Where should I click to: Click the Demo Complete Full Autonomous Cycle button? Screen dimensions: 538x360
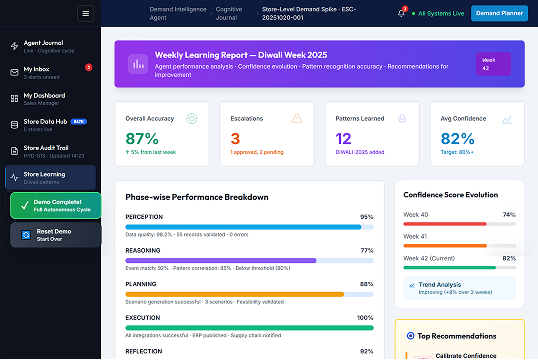[x=56, y=206]
